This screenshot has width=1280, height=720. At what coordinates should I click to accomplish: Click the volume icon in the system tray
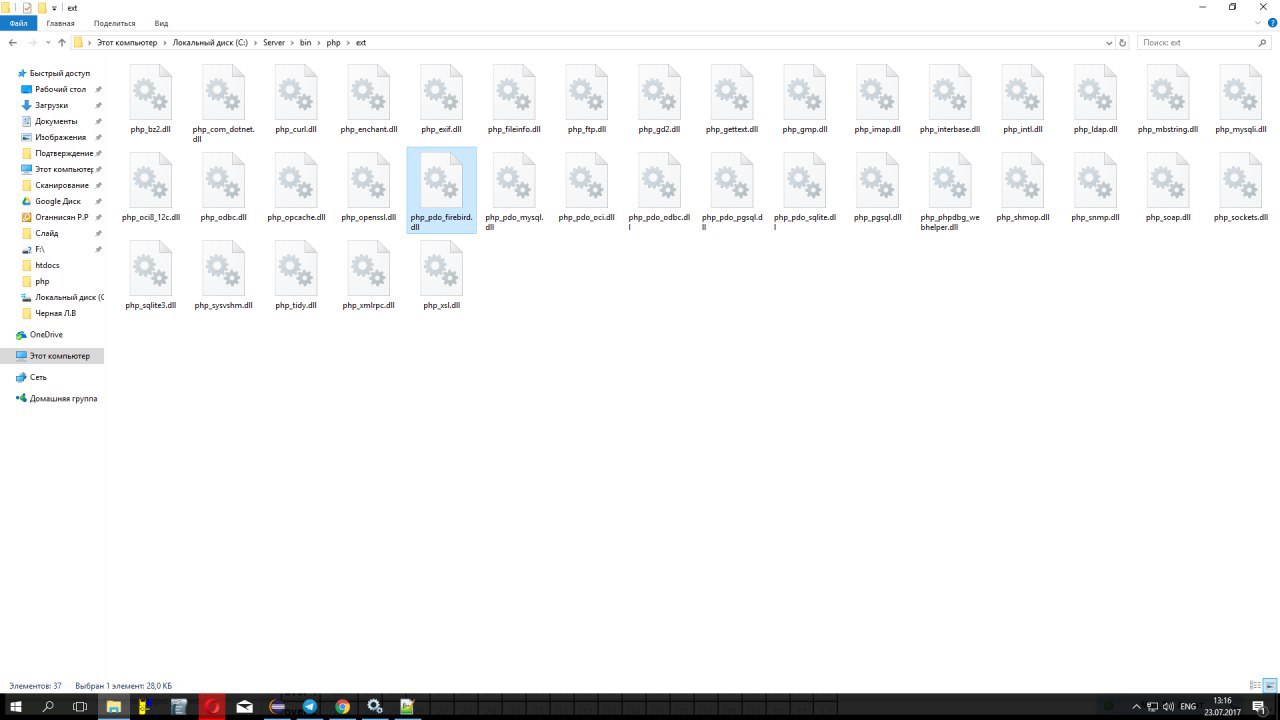point(1168,707)
